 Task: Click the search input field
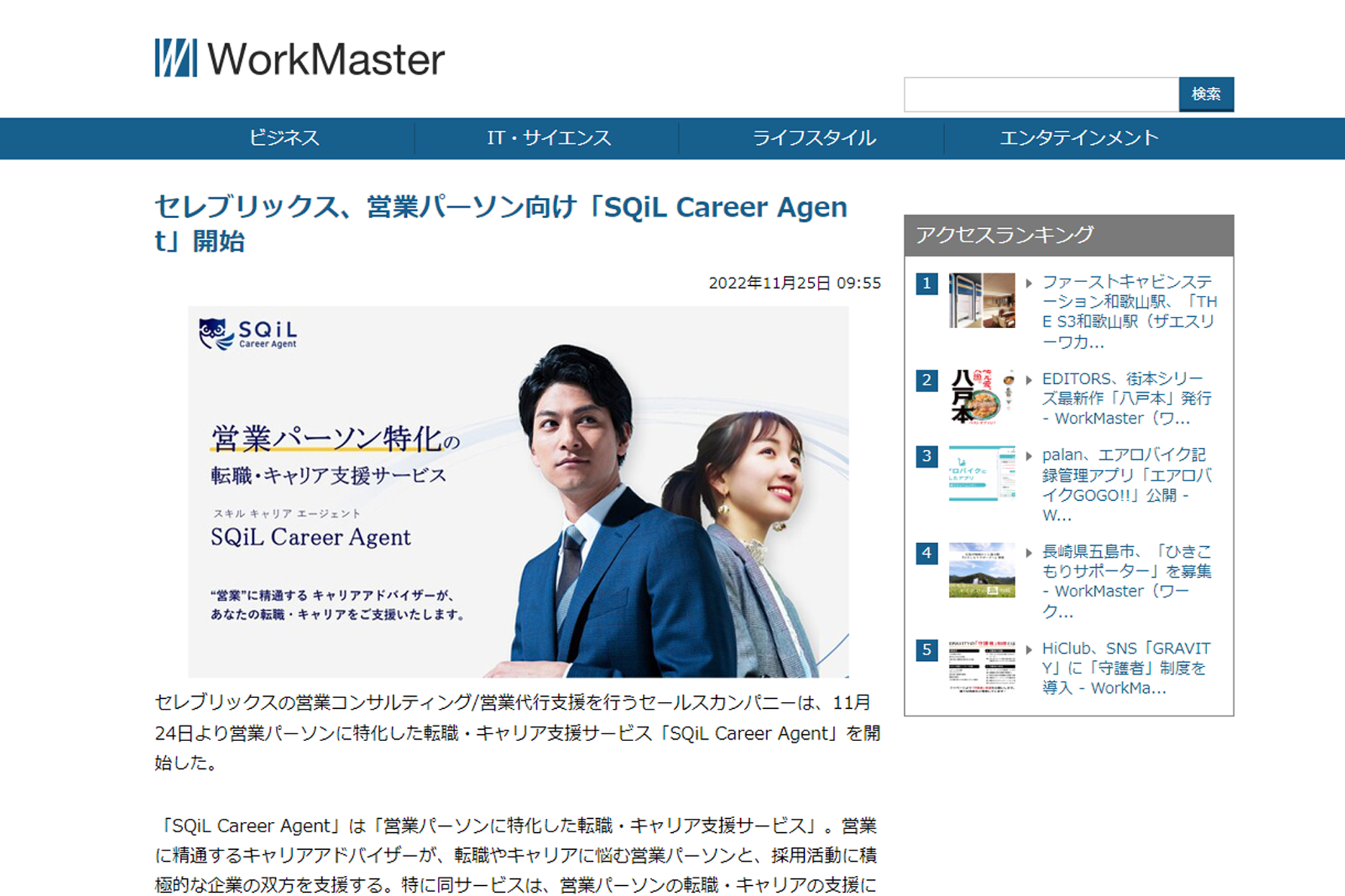[1041, 94]
